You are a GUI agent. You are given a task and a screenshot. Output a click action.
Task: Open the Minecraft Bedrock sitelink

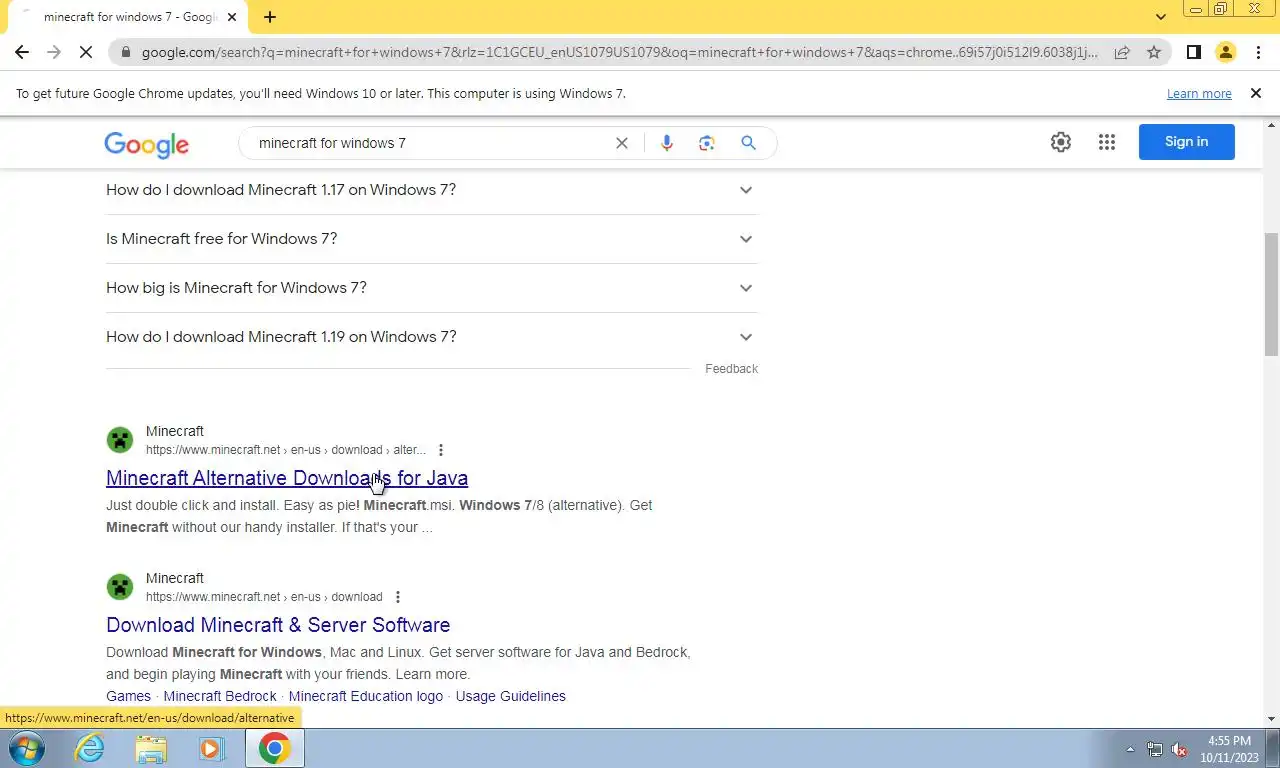tap(220, 696)
